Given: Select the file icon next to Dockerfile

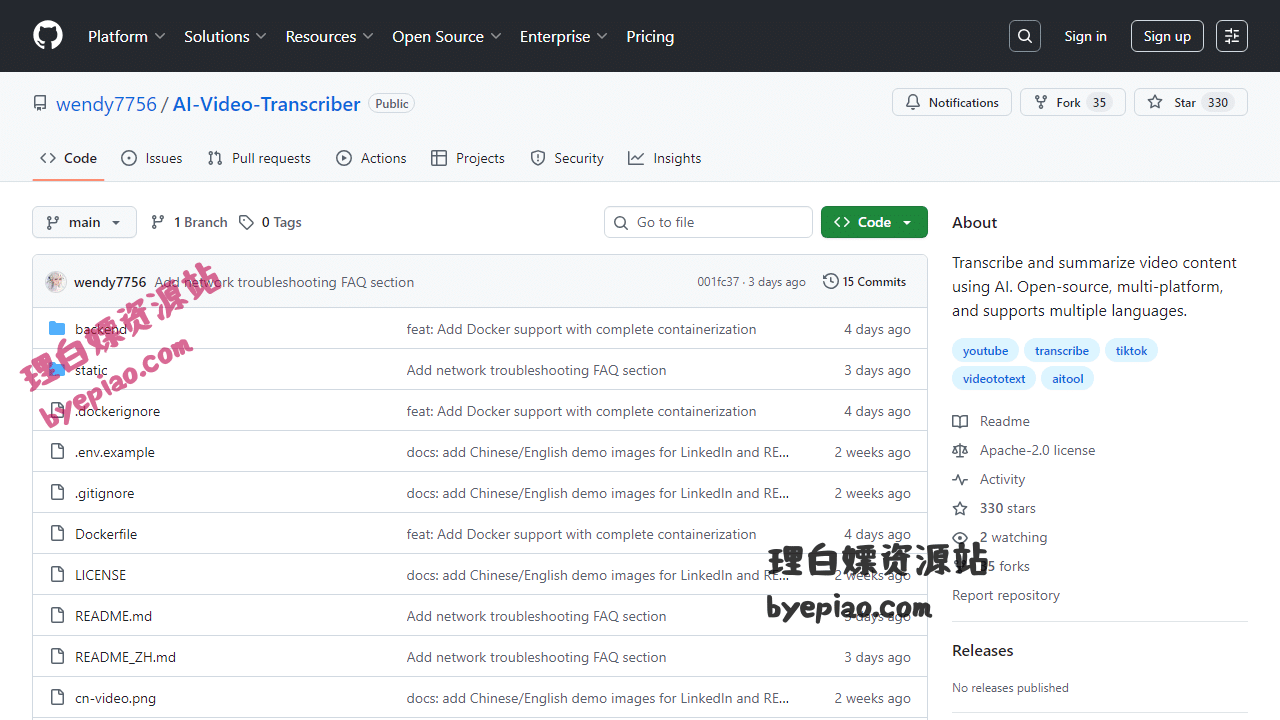Looking at the screenshot, I should 57,534.
